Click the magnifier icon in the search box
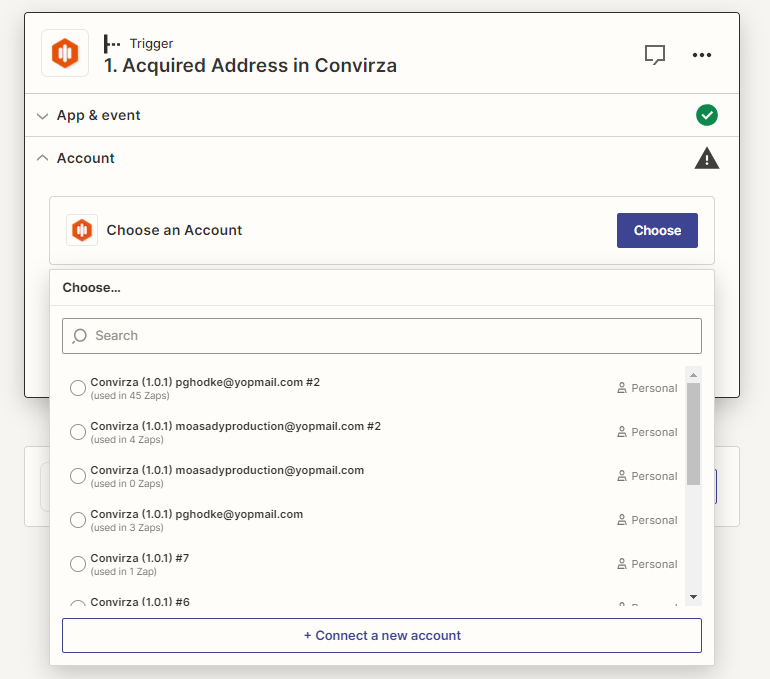 tap(80, 336)
